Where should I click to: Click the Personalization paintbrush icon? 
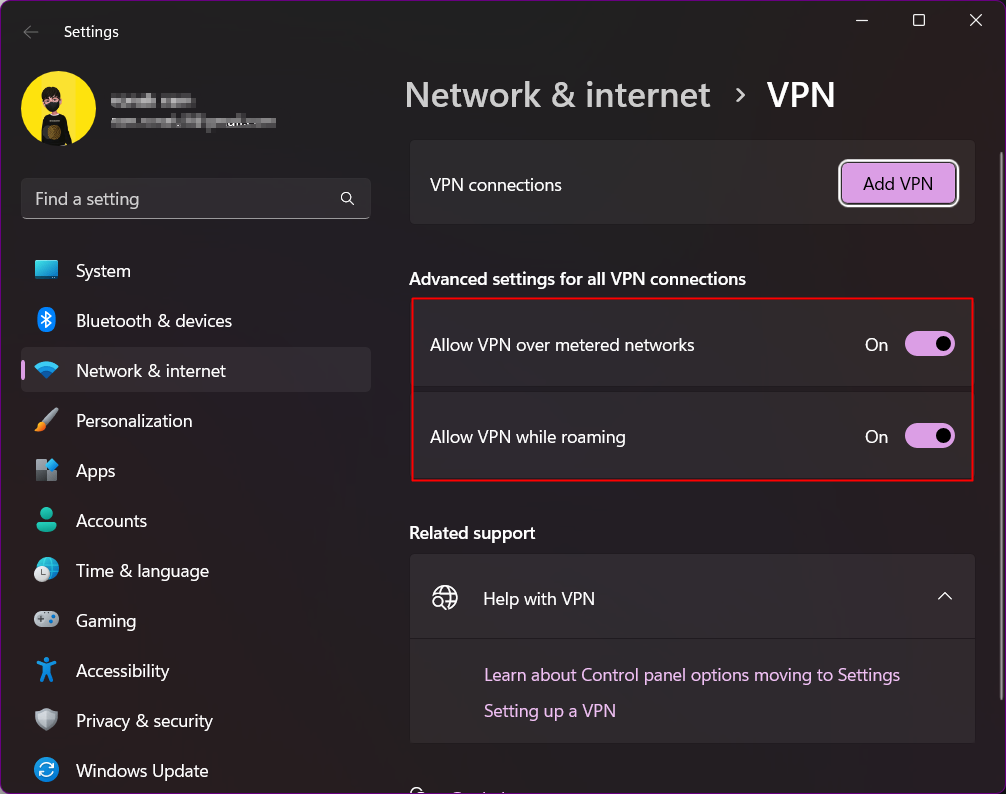tap(46, 420)
